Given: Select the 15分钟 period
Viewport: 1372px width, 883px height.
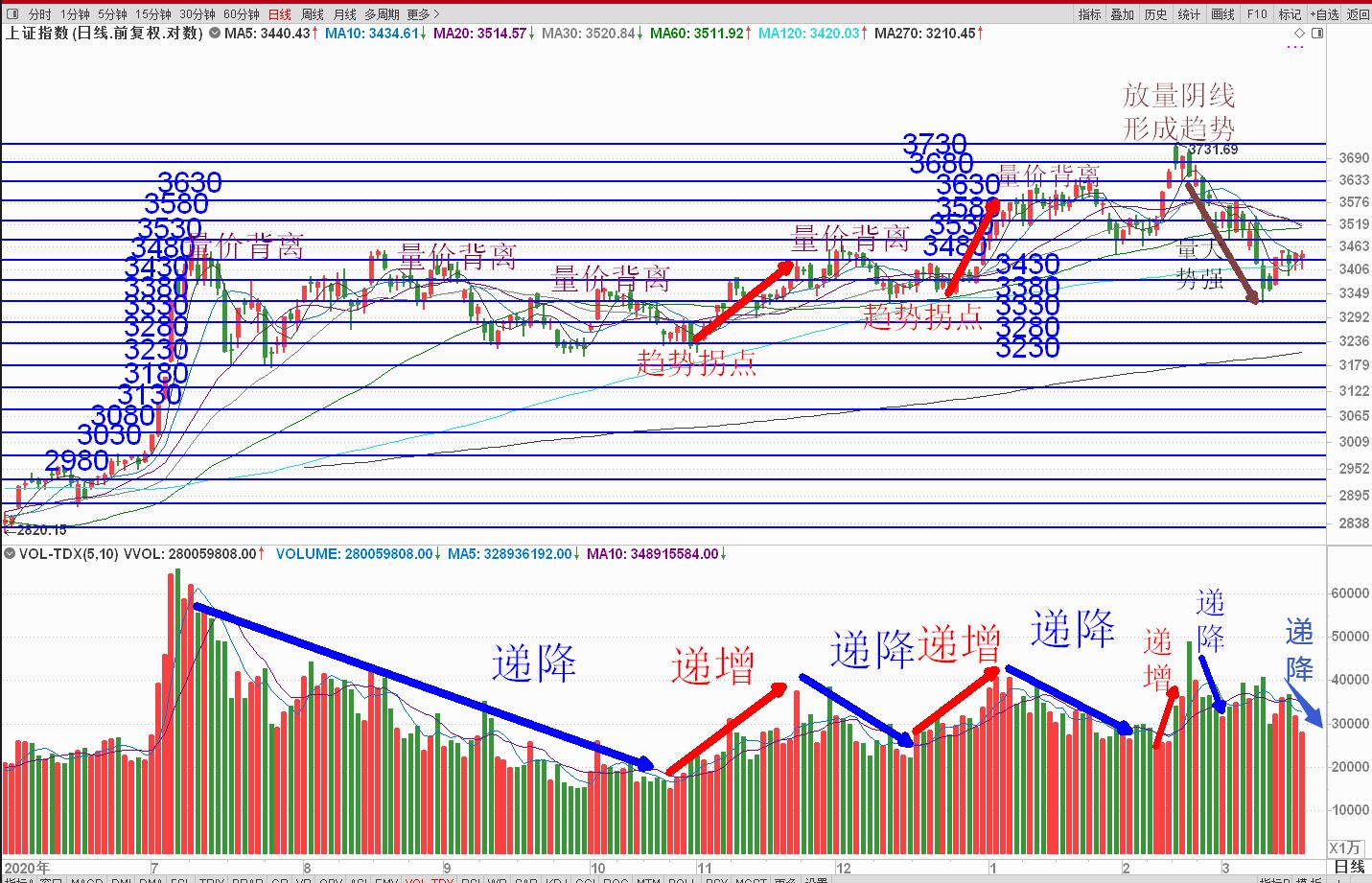Looking at the screenshot, I should coord(152,14).
